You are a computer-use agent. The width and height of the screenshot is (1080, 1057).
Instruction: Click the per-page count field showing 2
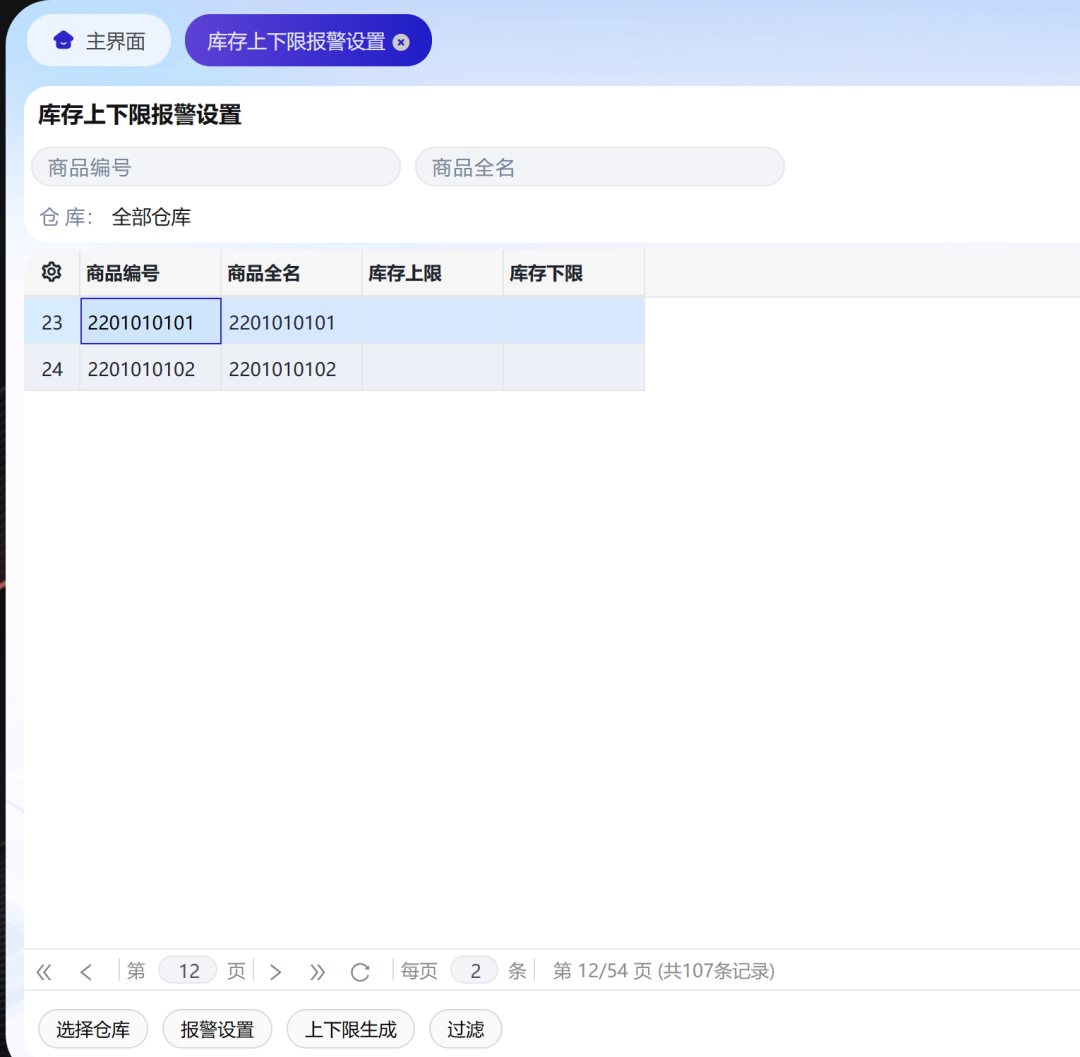(475, 970)
